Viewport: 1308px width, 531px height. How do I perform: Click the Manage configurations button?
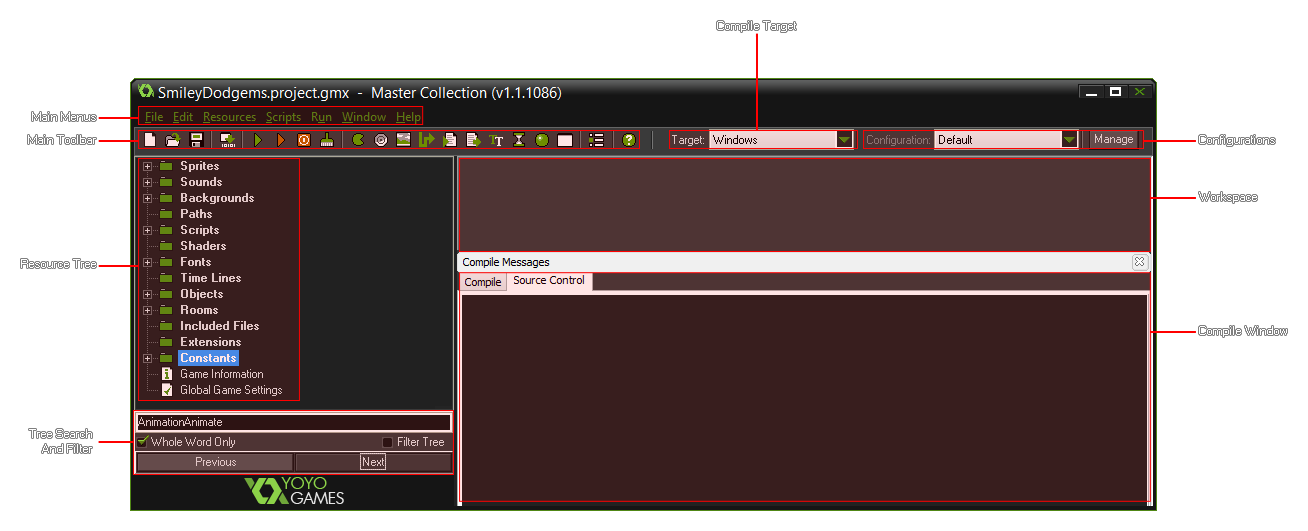click(1113, 140)
